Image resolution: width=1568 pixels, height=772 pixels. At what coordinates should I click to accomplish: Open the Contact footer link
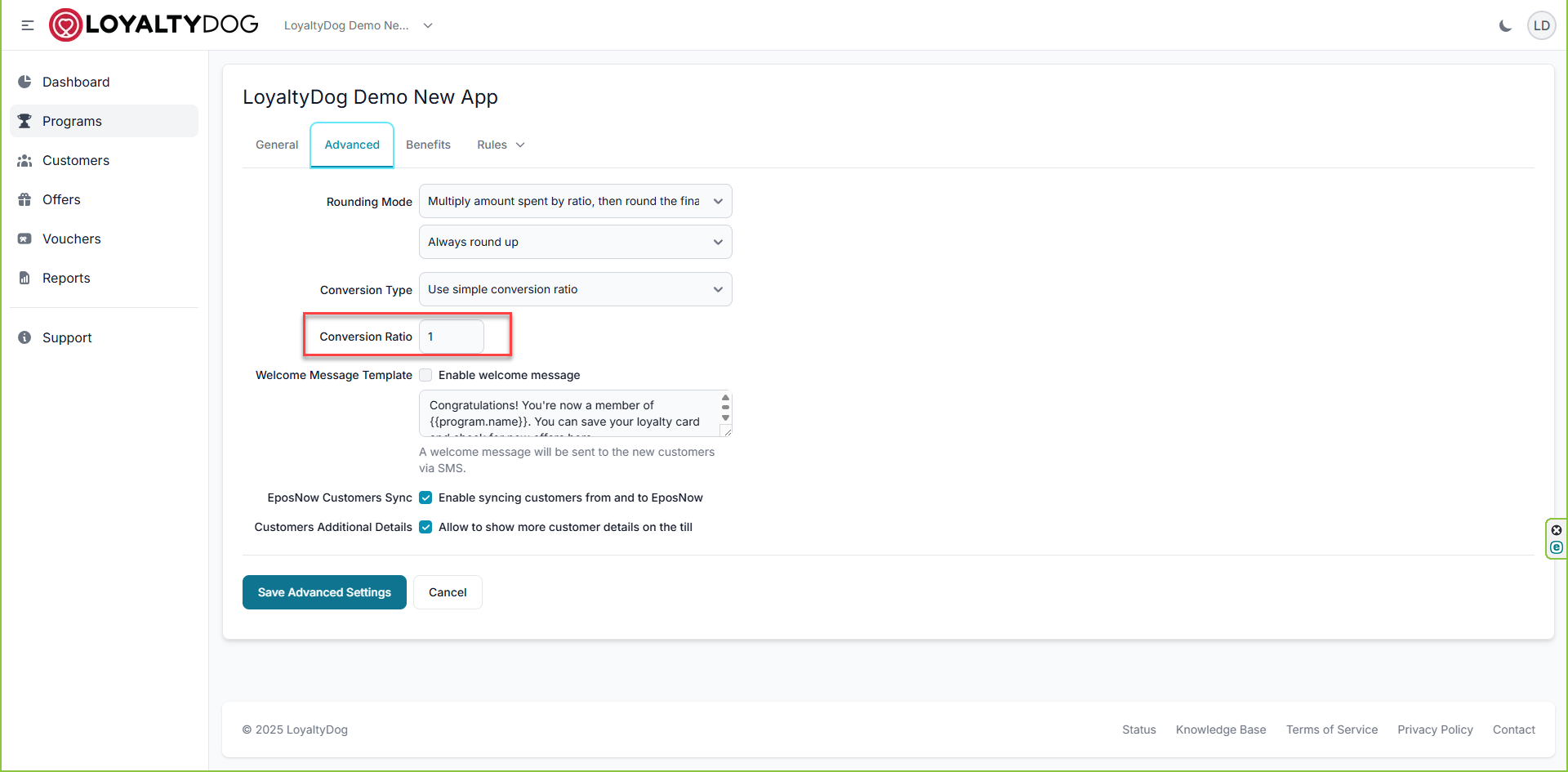(1514, 730)
